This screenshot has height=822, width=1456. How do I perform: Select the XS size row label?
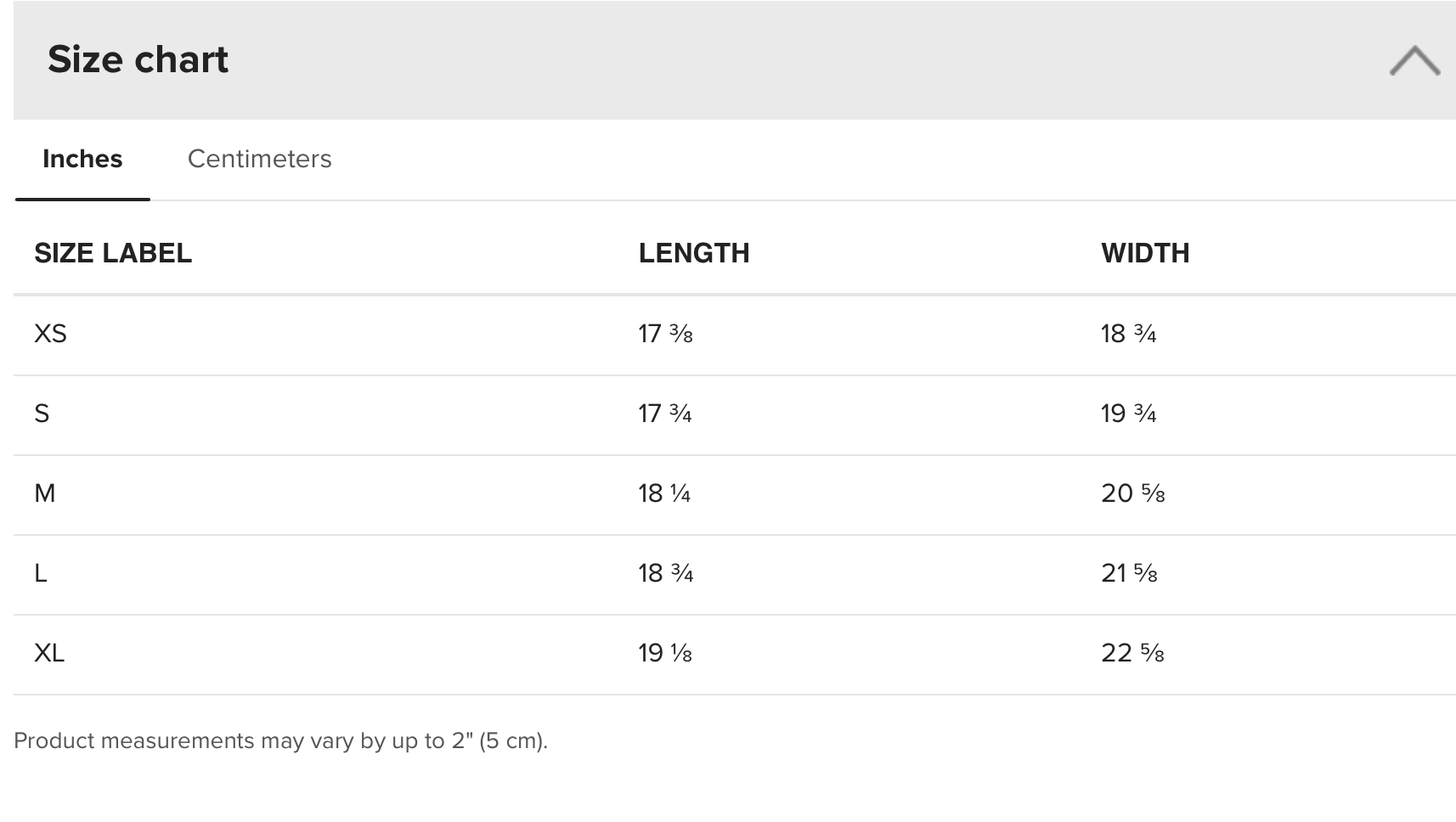coord(50,334)
